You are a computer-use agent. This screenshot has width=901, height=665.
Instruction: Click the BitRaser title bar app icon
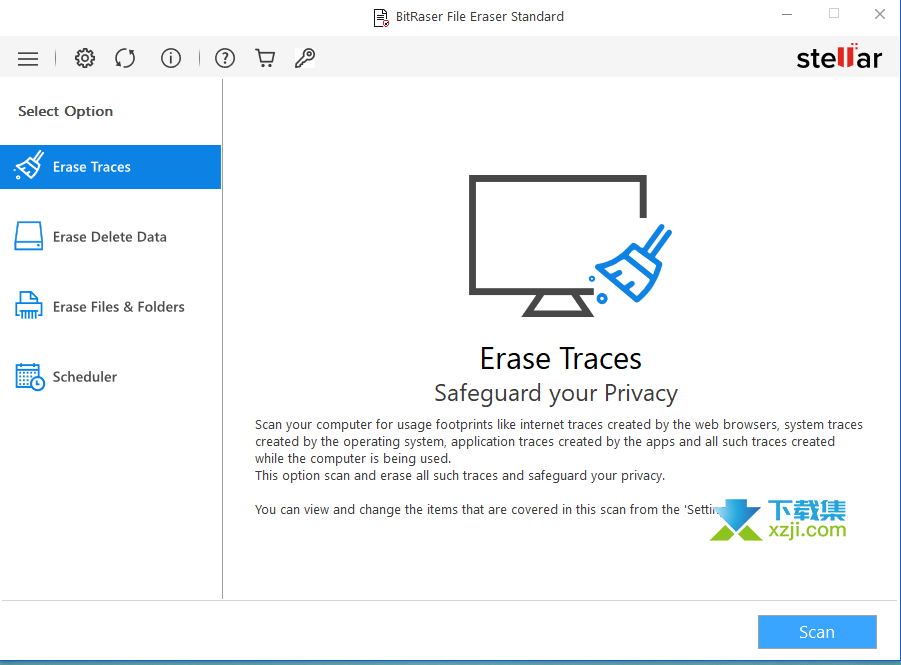click(381, 17)
